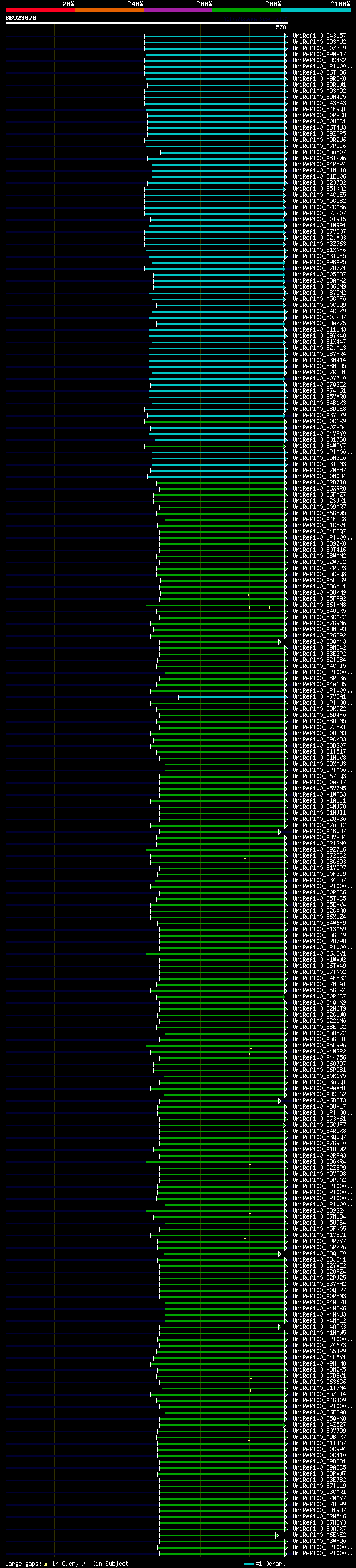Select hit label UniRef100_C2D7I8
Image resolution: width=356 pixels, height=1568 pixels.
point(319,483)
